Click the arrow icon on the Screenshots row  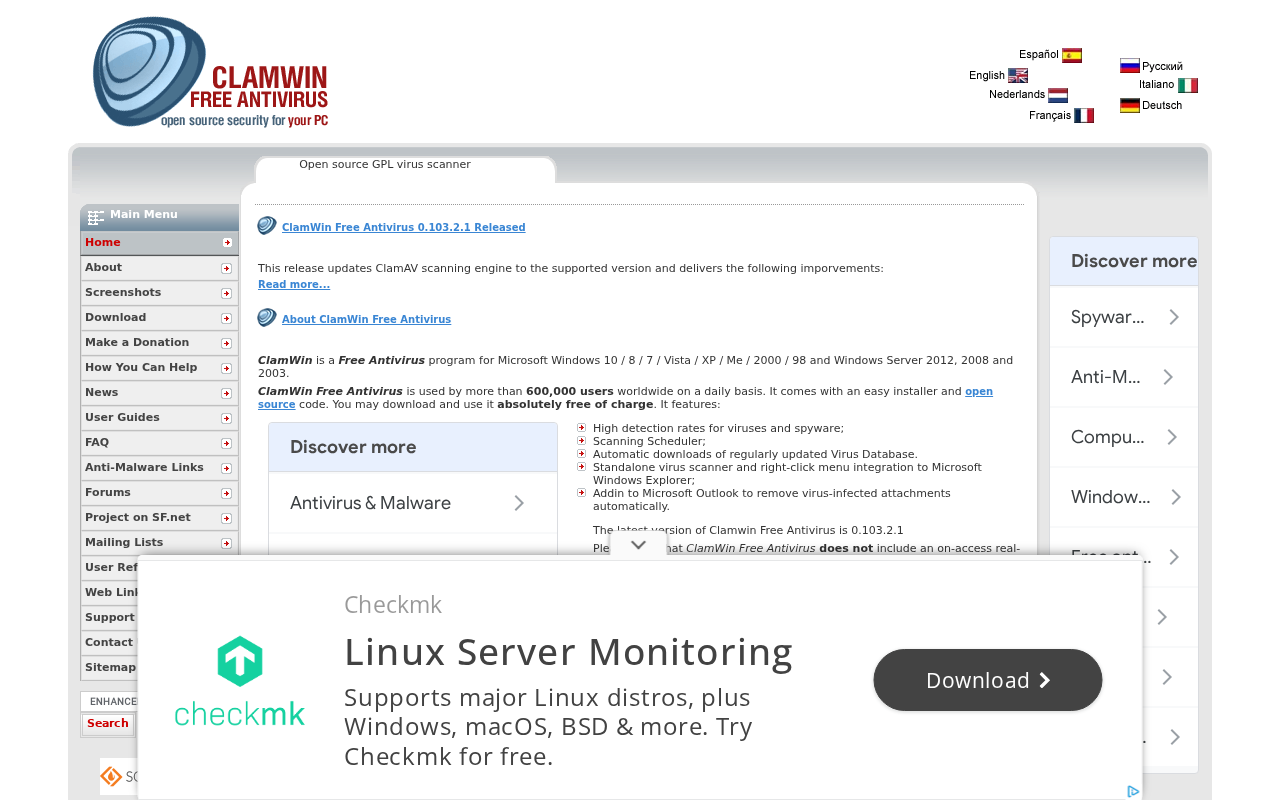point(227,293)
